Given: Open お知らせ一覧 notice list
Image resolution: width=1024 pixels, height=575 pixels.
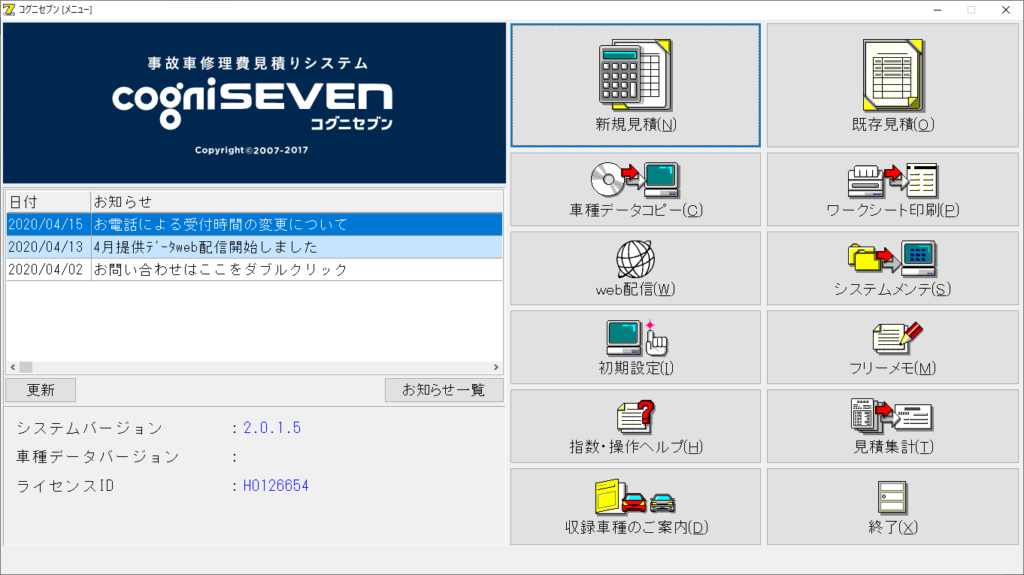Looking at the screenshot, I should [443, 390].
